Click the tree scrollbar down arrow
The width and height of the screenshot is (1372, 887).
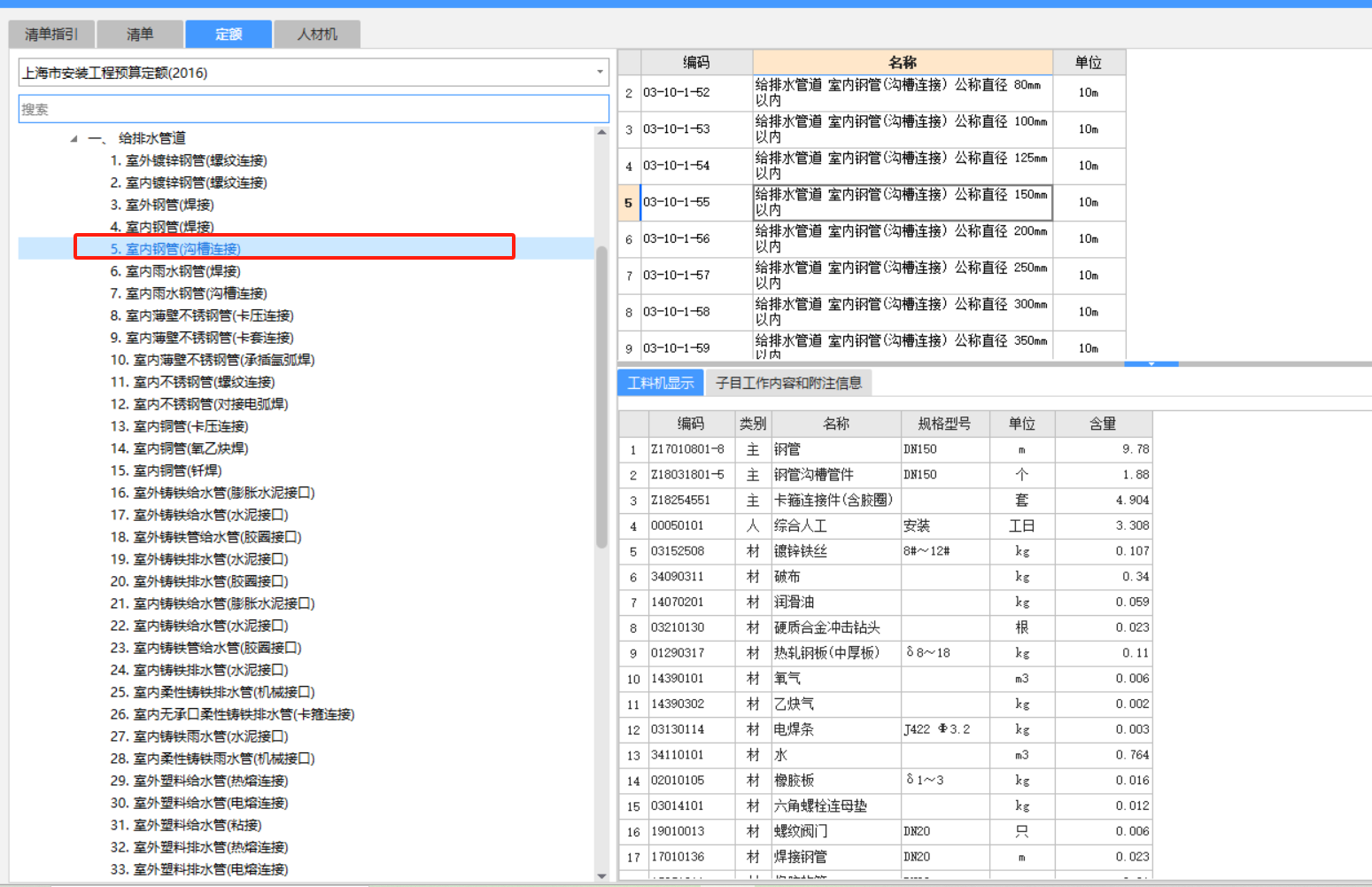(602, 876)
